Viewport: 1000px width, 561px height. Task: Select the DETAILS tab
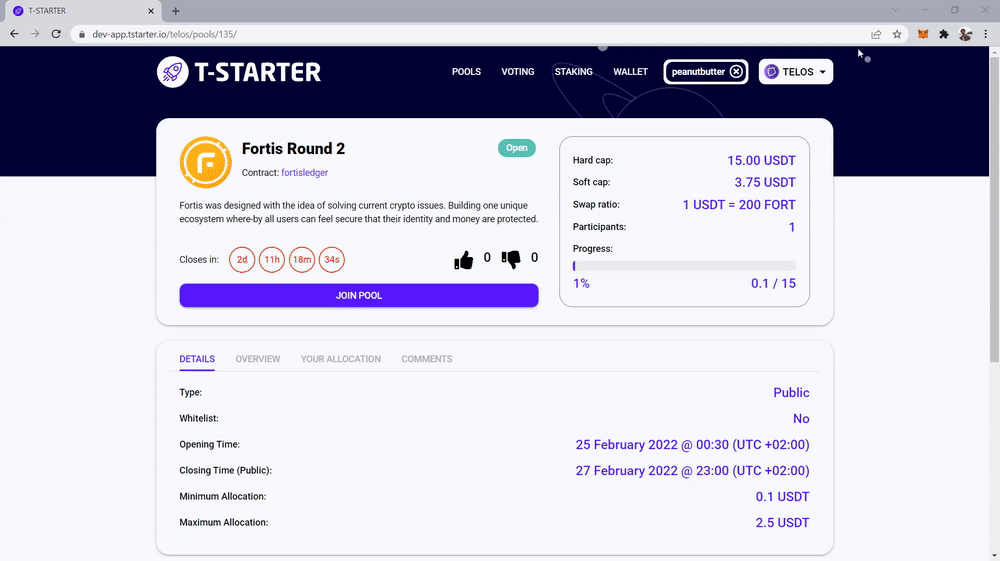196,359
